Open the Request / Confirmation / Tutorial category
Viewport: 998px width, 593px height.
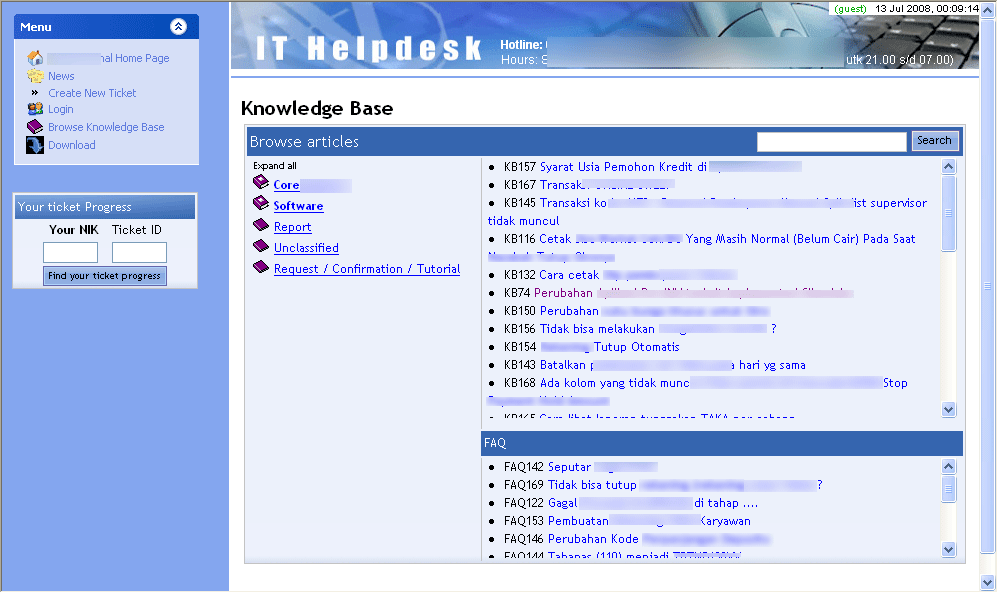pos(367,269)
